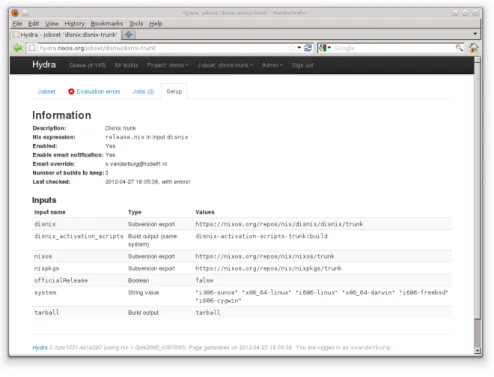Click the Hydra brand link in navbar
This screenshot has width=494, height=377.
44,65
